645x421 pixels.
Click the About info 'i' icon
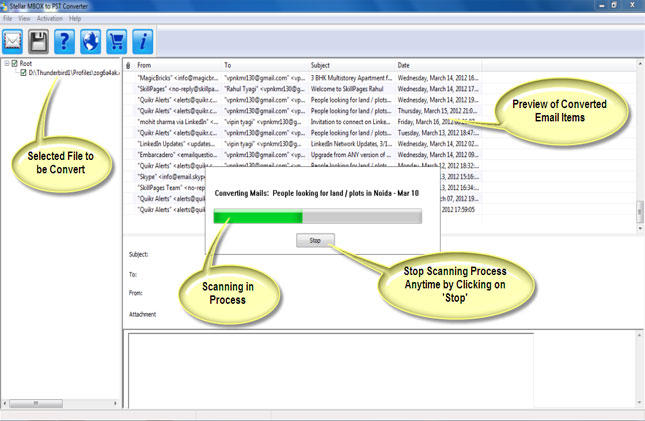pyautogui.click(x=143, y=42)
